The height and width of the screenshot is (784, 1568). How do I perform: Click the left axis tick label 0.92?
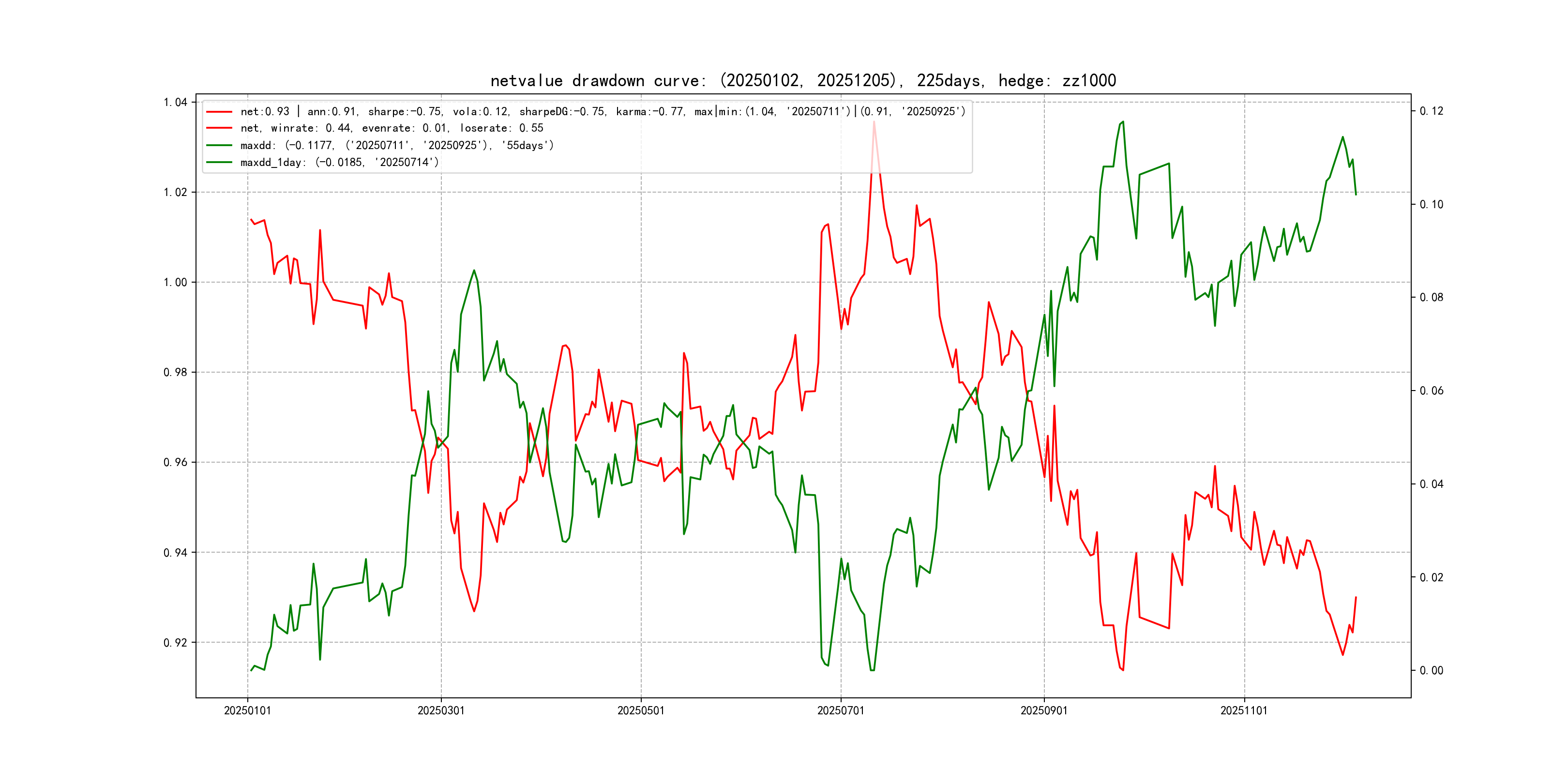point(175,642)
